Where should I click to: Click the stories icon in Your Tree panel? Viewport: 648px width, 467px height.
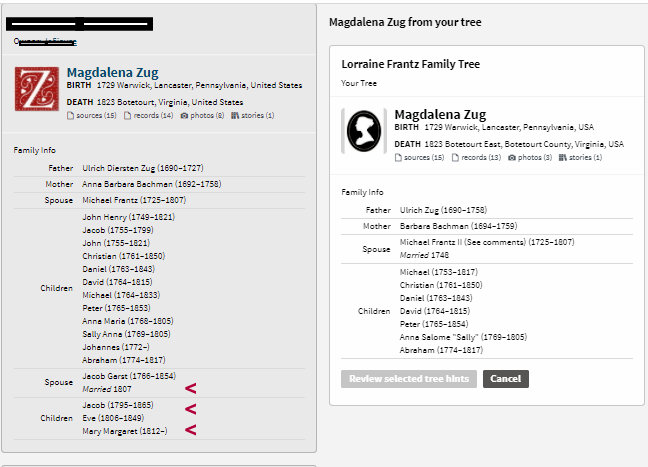click(563, 158)
